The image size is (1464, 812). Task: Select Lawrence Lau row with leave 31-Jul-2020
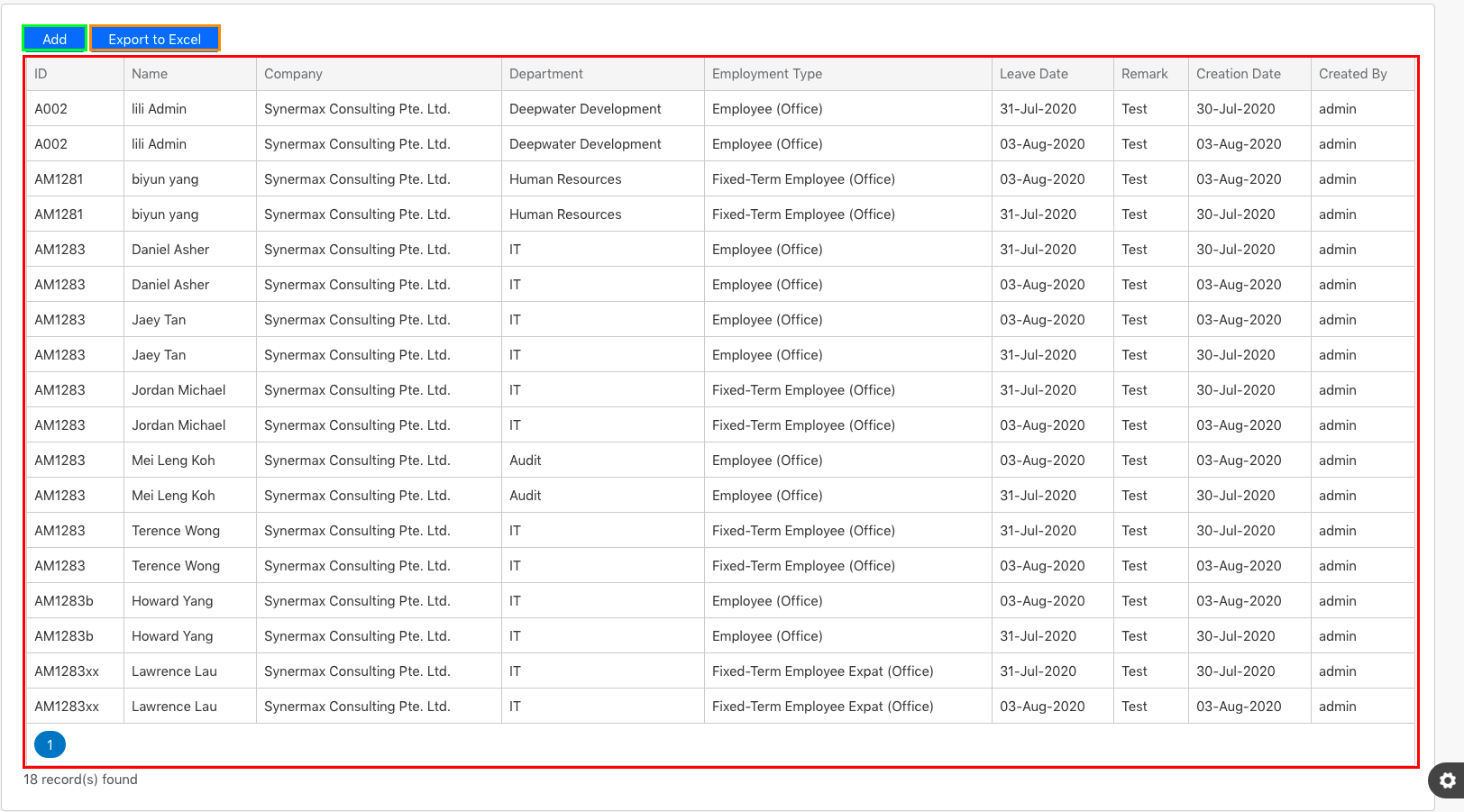point(720,671)
